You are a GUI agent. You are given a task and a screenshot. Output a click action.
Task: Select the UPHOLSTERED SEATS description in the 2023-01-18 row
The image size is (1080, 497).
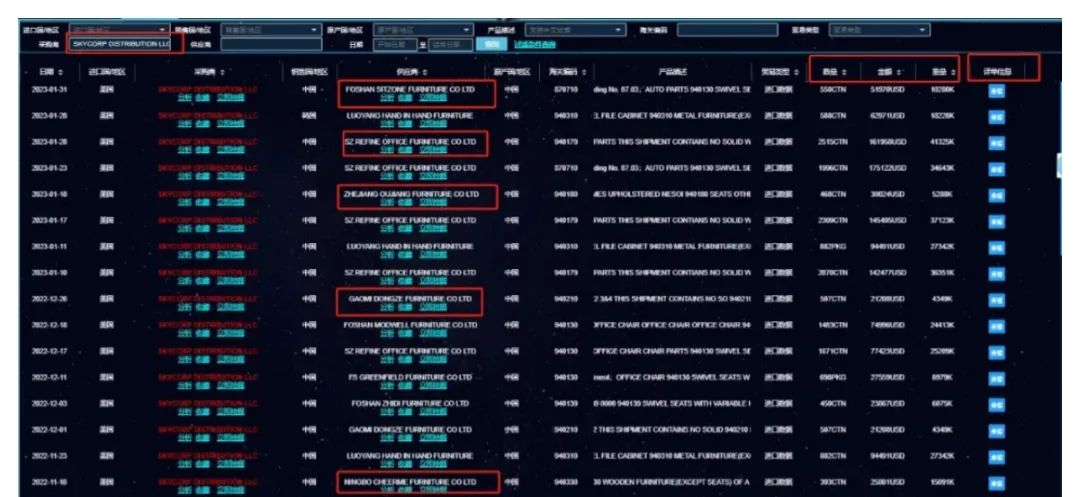671,195
